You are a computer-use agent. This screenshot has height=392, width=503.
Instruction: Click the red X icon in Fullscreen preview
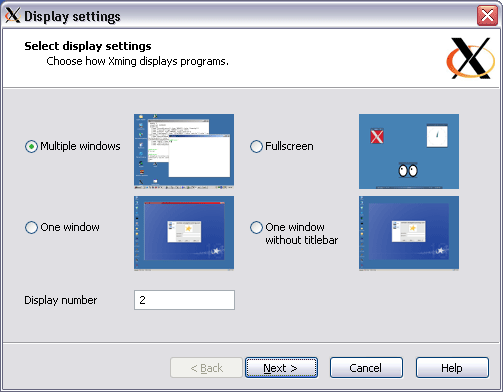tap(377, 136)
